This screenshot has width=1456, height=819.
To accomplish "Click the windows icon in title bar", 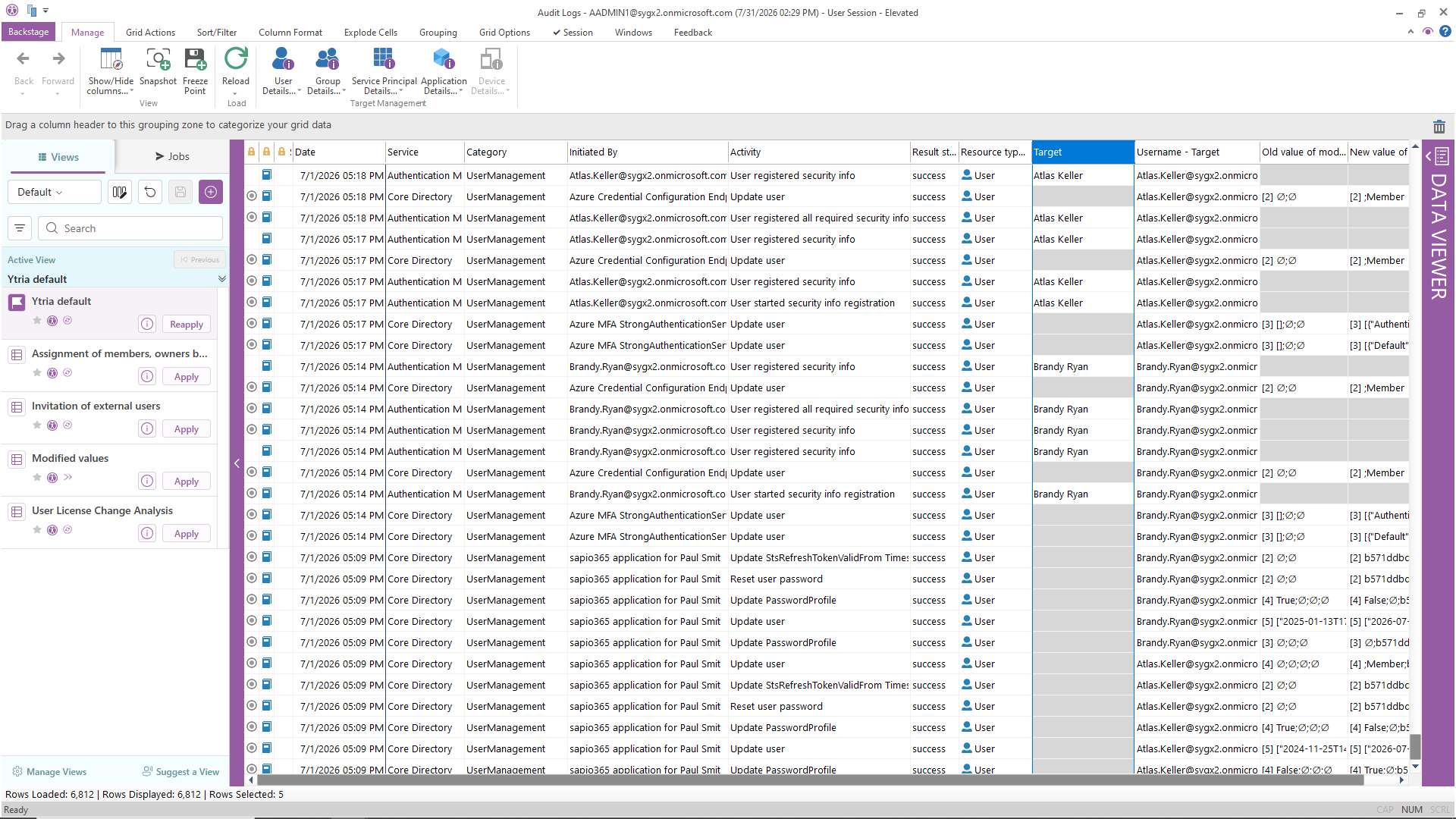I will (32, 11).
